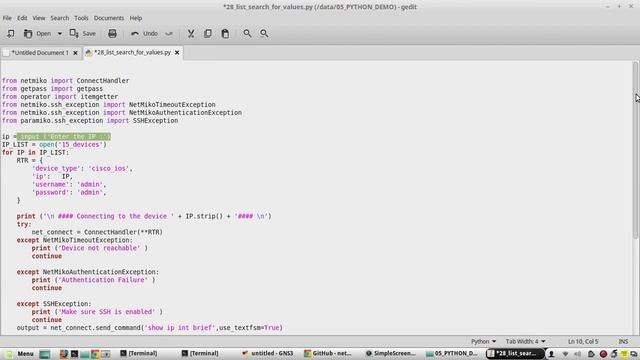The width and height of the screenshot is (640, 360).
Task: Open the Tools menu
Action: pos(81,18)
